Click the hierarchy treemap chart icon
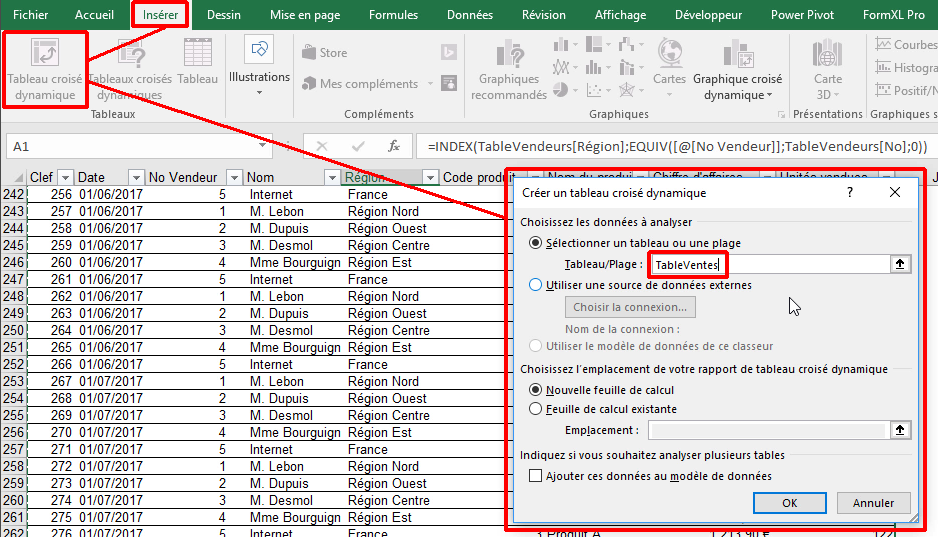938x537 pixels. [x=594, y=44]
